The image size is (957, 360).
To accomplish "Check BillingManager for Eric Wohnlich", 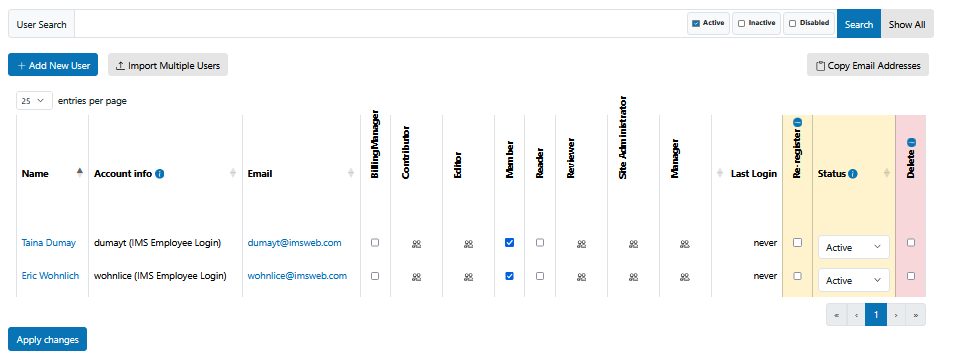I will click(375, 276).
